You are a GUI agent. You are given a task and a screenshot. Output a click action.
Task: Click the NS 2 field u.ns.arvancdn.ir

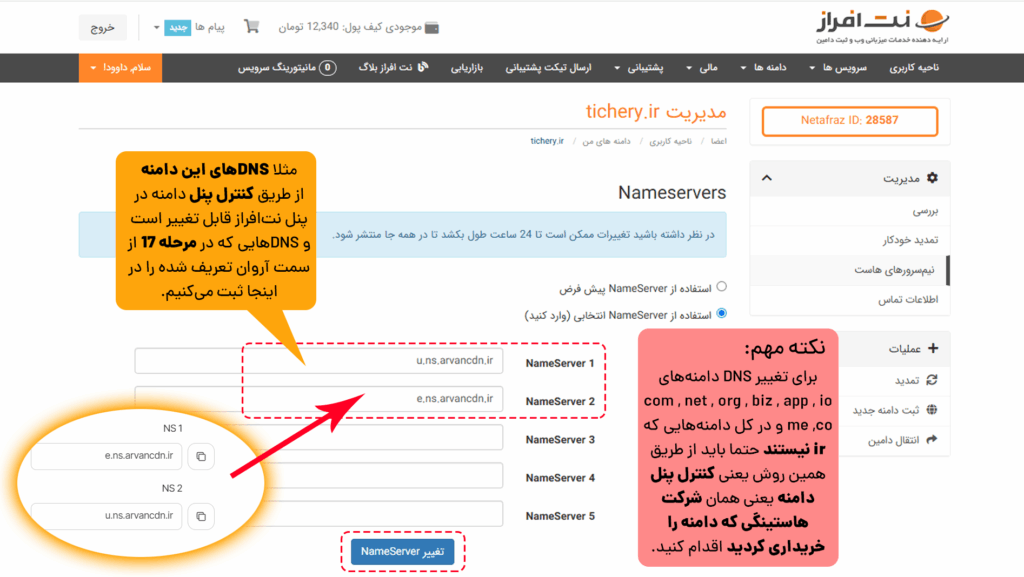106,516
